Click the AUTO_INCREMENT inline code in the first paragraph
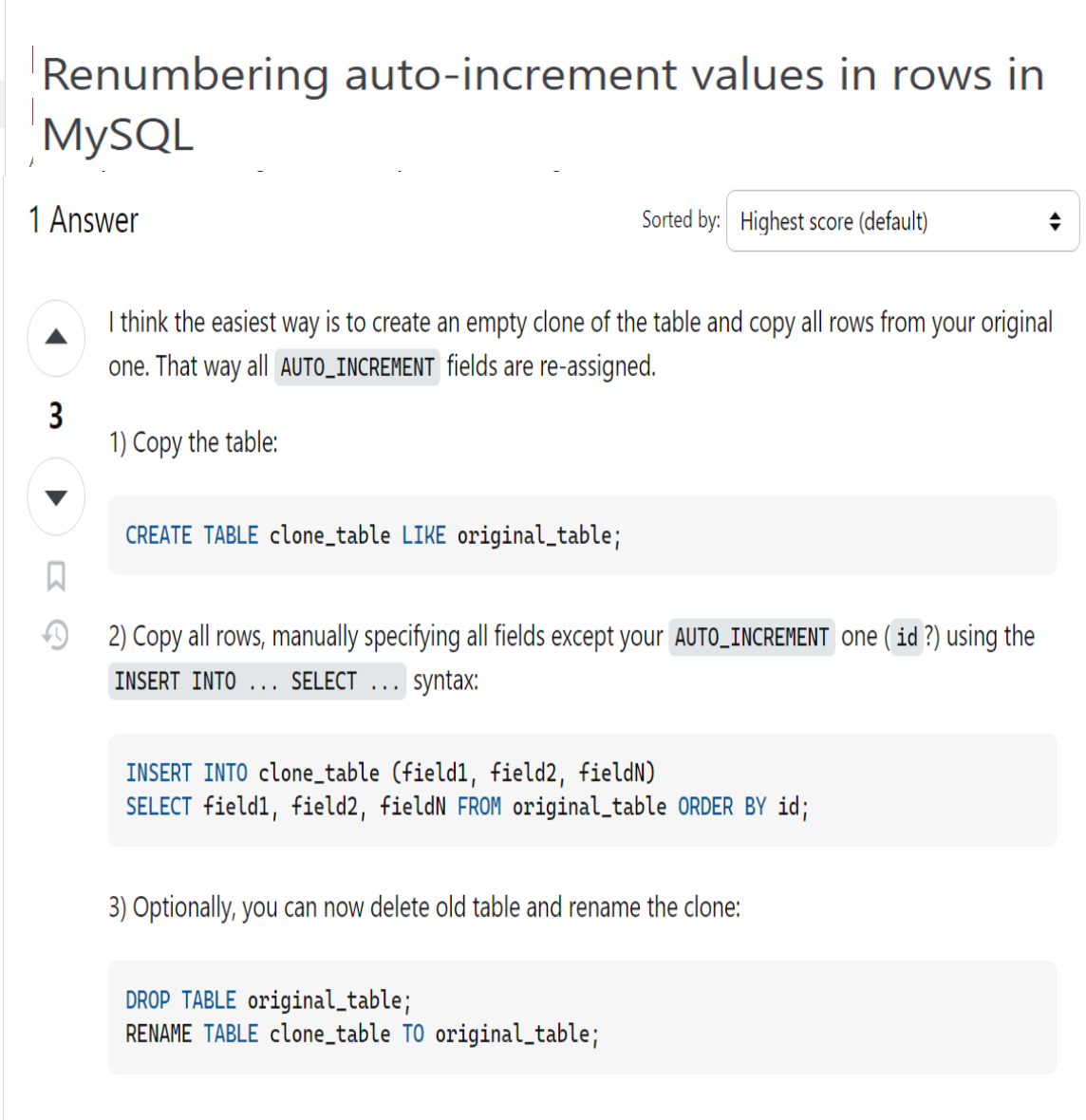This screenshot has width=1086, height=1120. (x=357, y=366)
